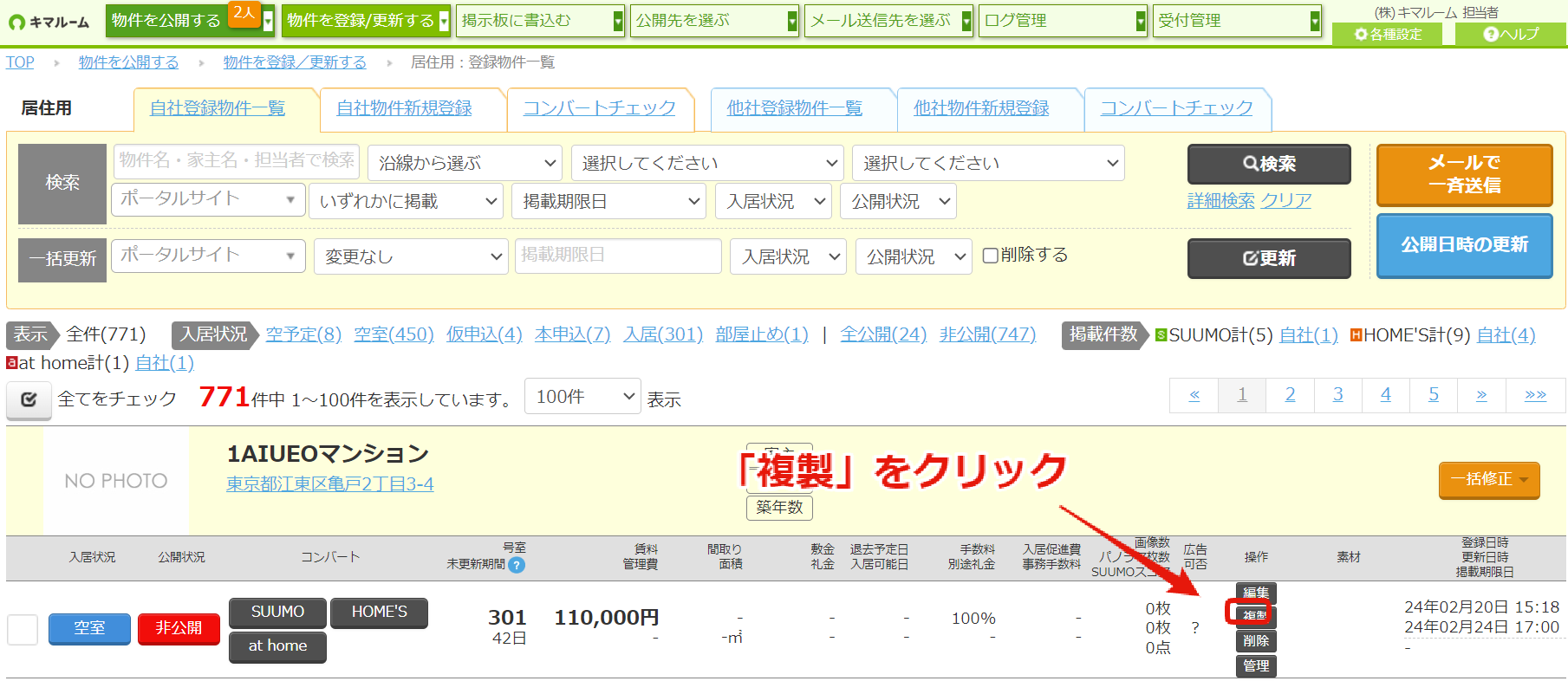Image resolution: width=1568 pixels, height=694 pixels.
Task: Go to page 3 in pagination
Action: [x=1337, y=395]
